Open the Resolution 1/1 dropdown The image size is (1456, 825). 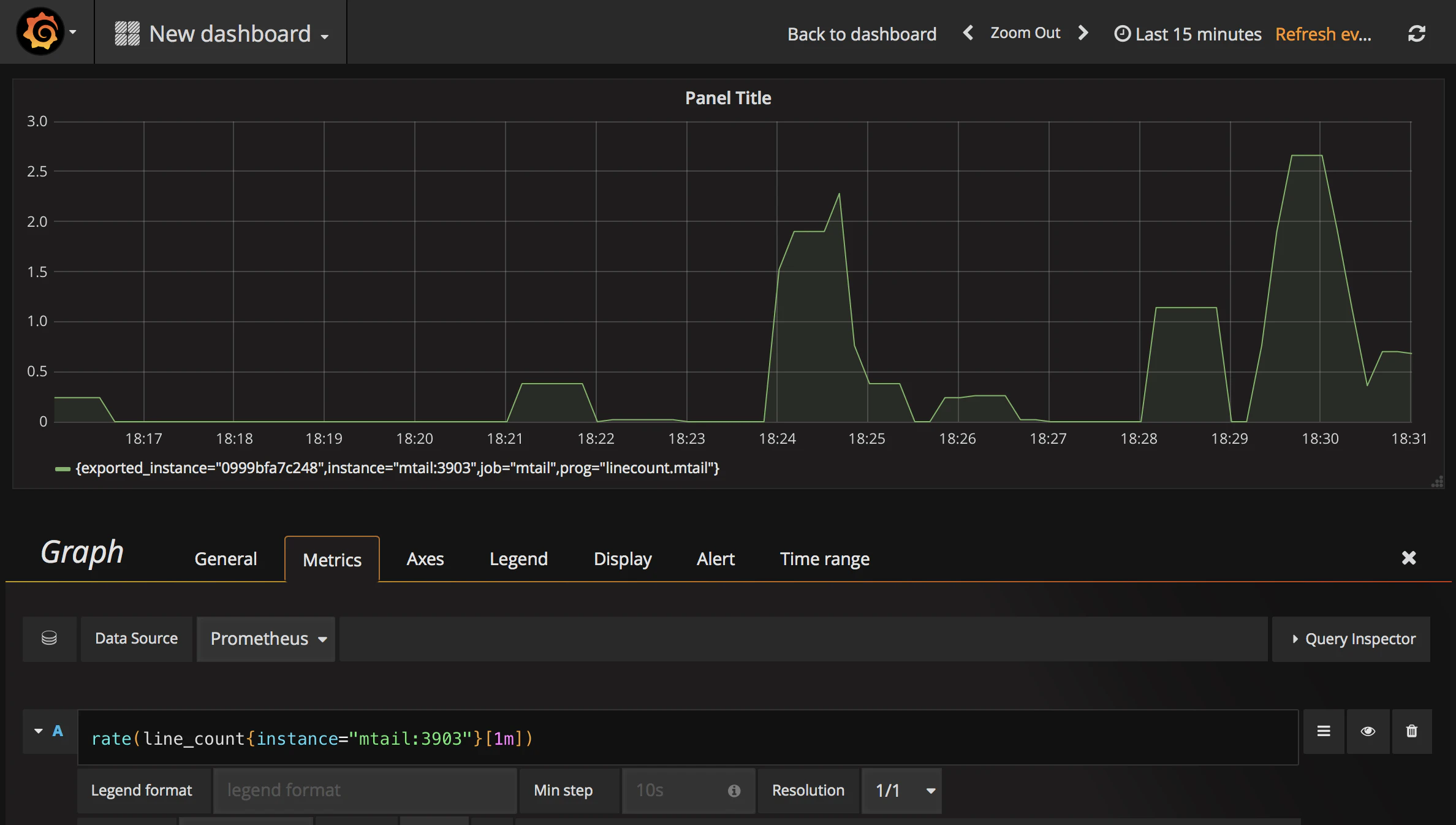[901, 791]
